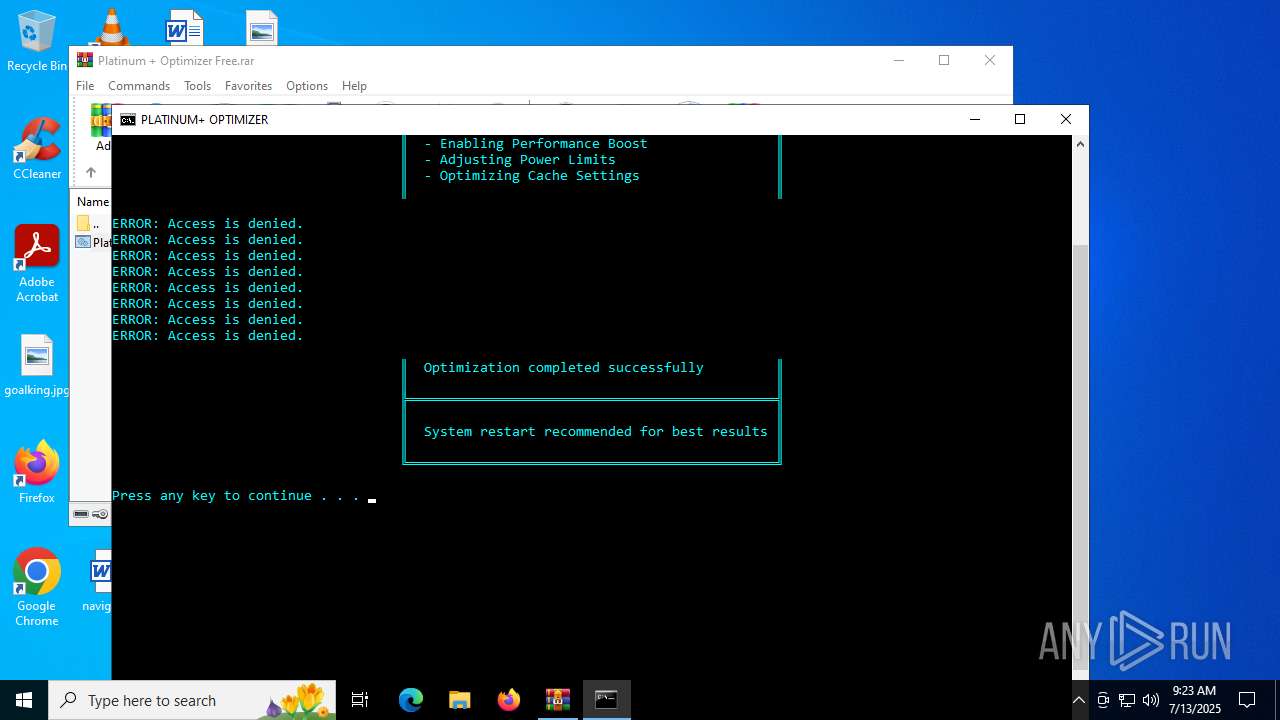The width and height of the screenshot is (1280, 720).
Task: Open the Tools menu in WinRAR
Action: [x=197, y=86]
